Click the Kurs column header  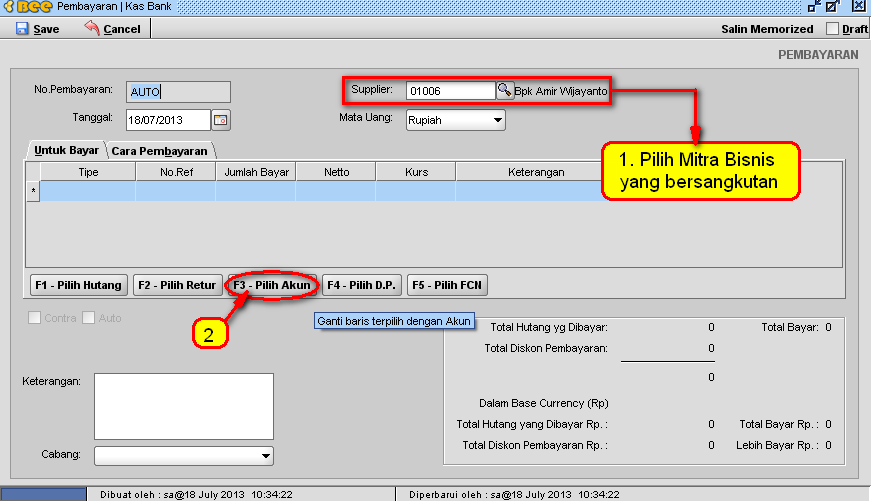[x=416, y=172]
